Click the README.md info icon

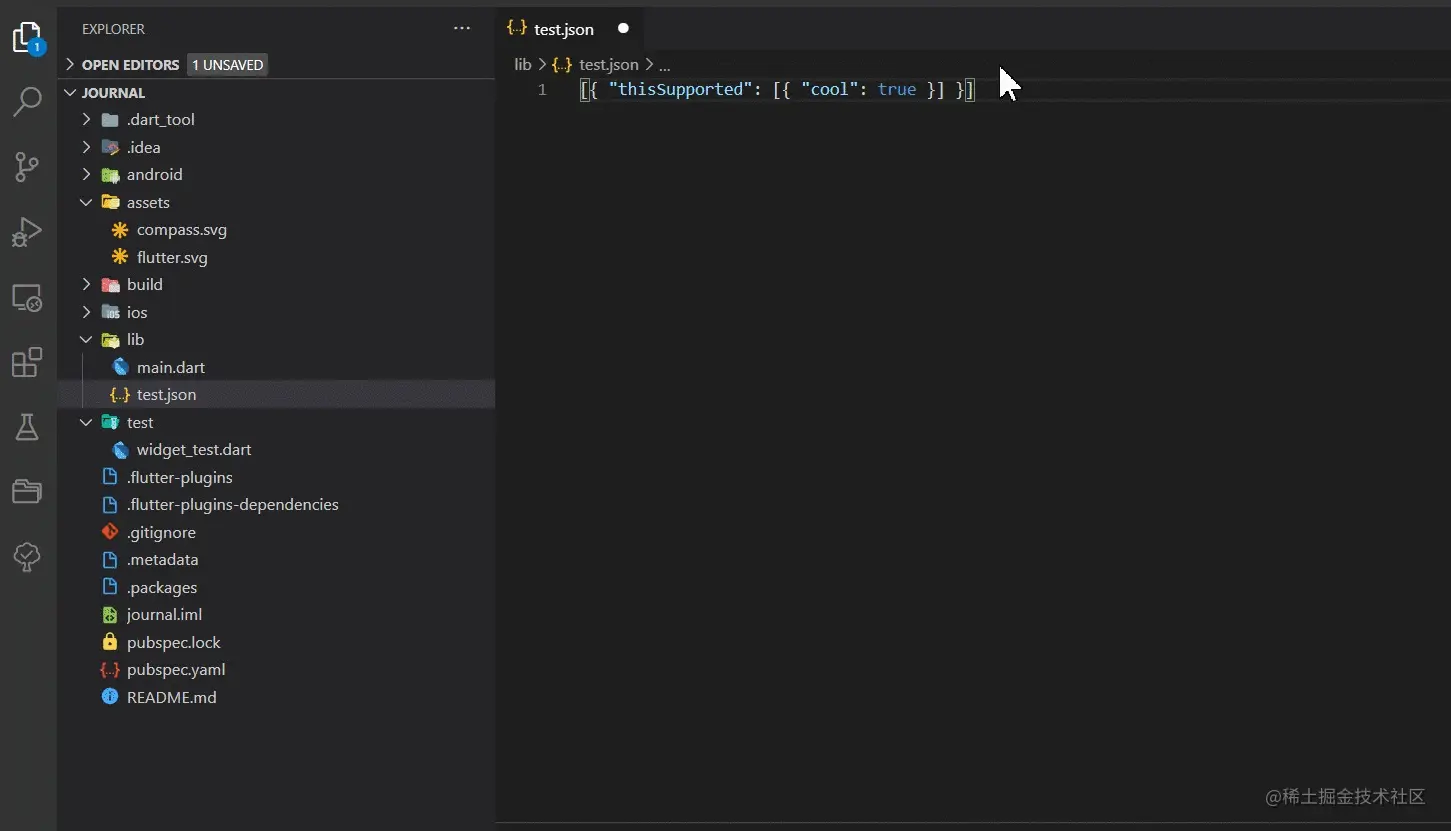[x=110, y=697]
